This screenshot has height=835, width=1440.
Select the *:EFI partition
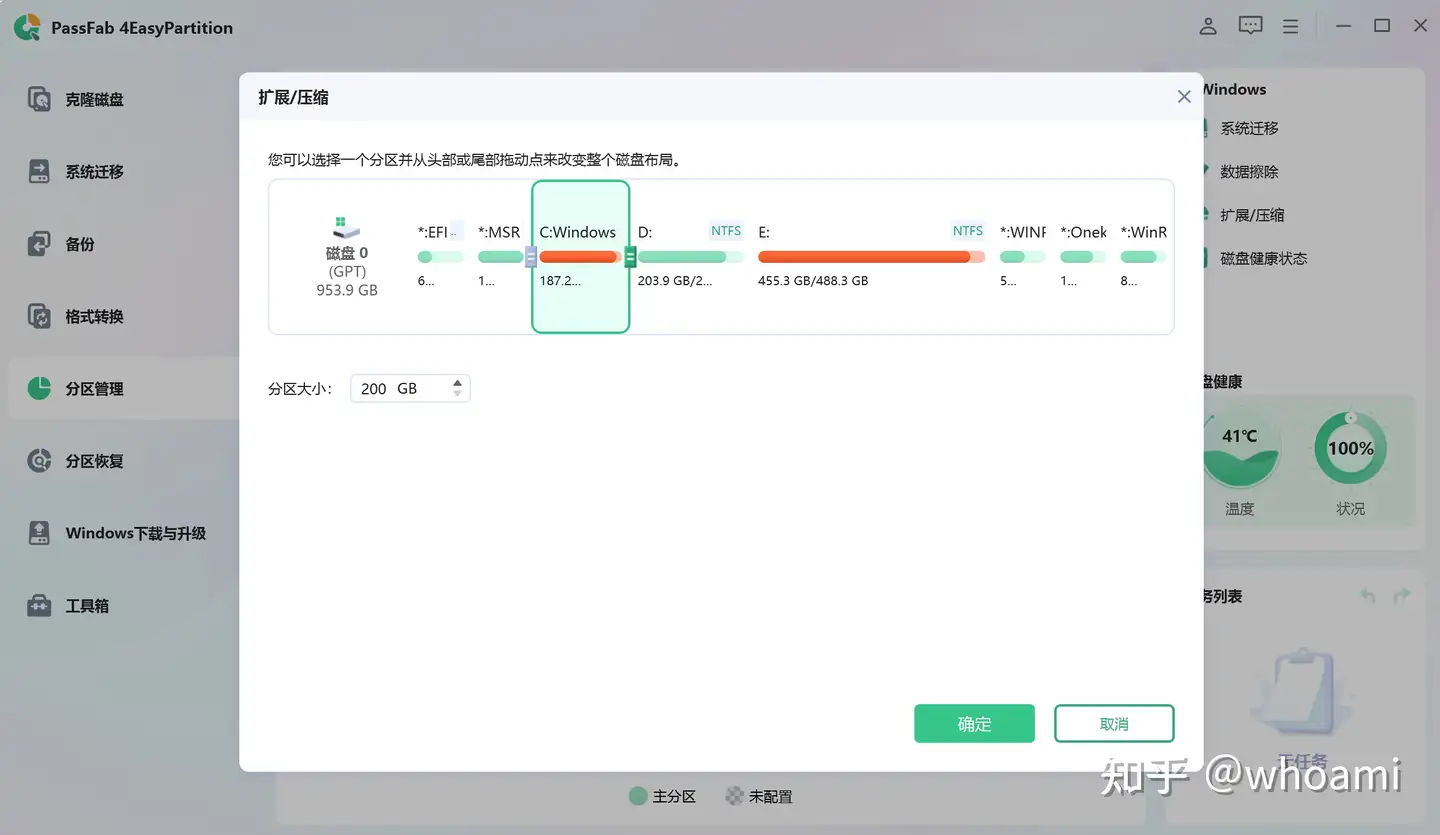coord(441,256)
